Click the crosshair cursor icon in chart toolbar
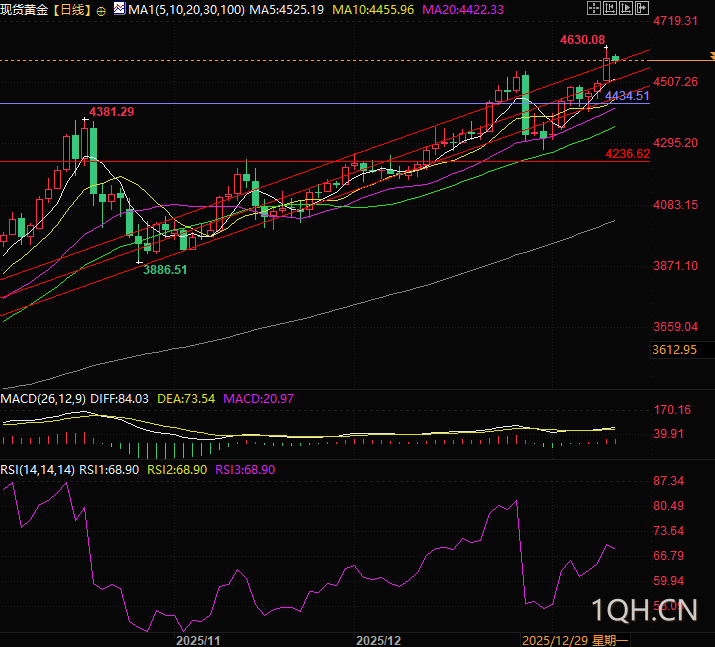Screen dimensions: 715x647 [593, 8]
